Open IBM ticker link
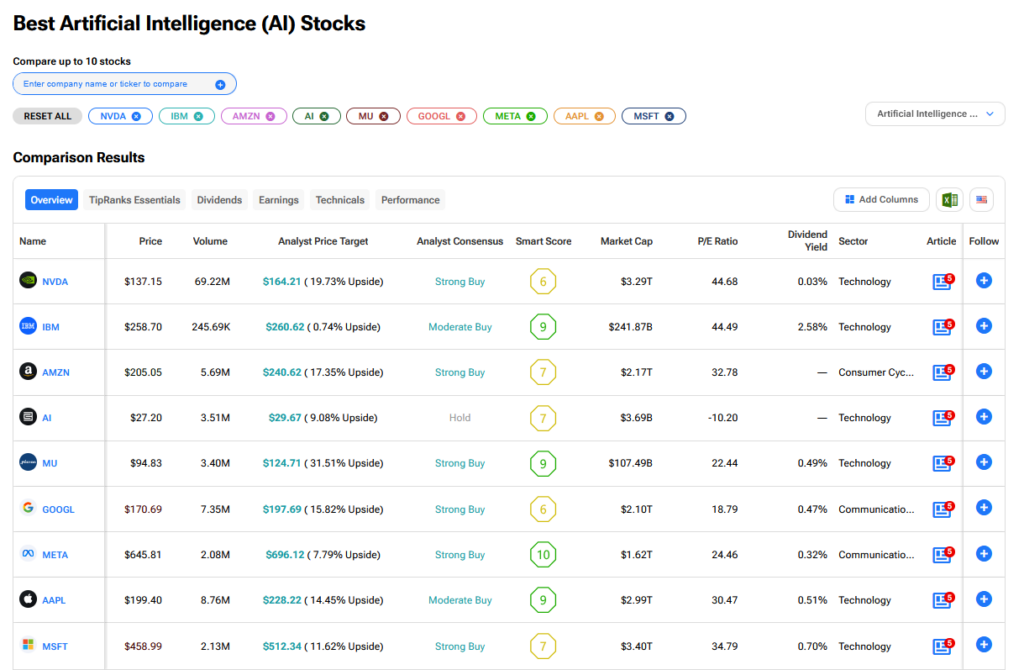Viewport: 1024px width, 670px height. [x=51, y=327]
